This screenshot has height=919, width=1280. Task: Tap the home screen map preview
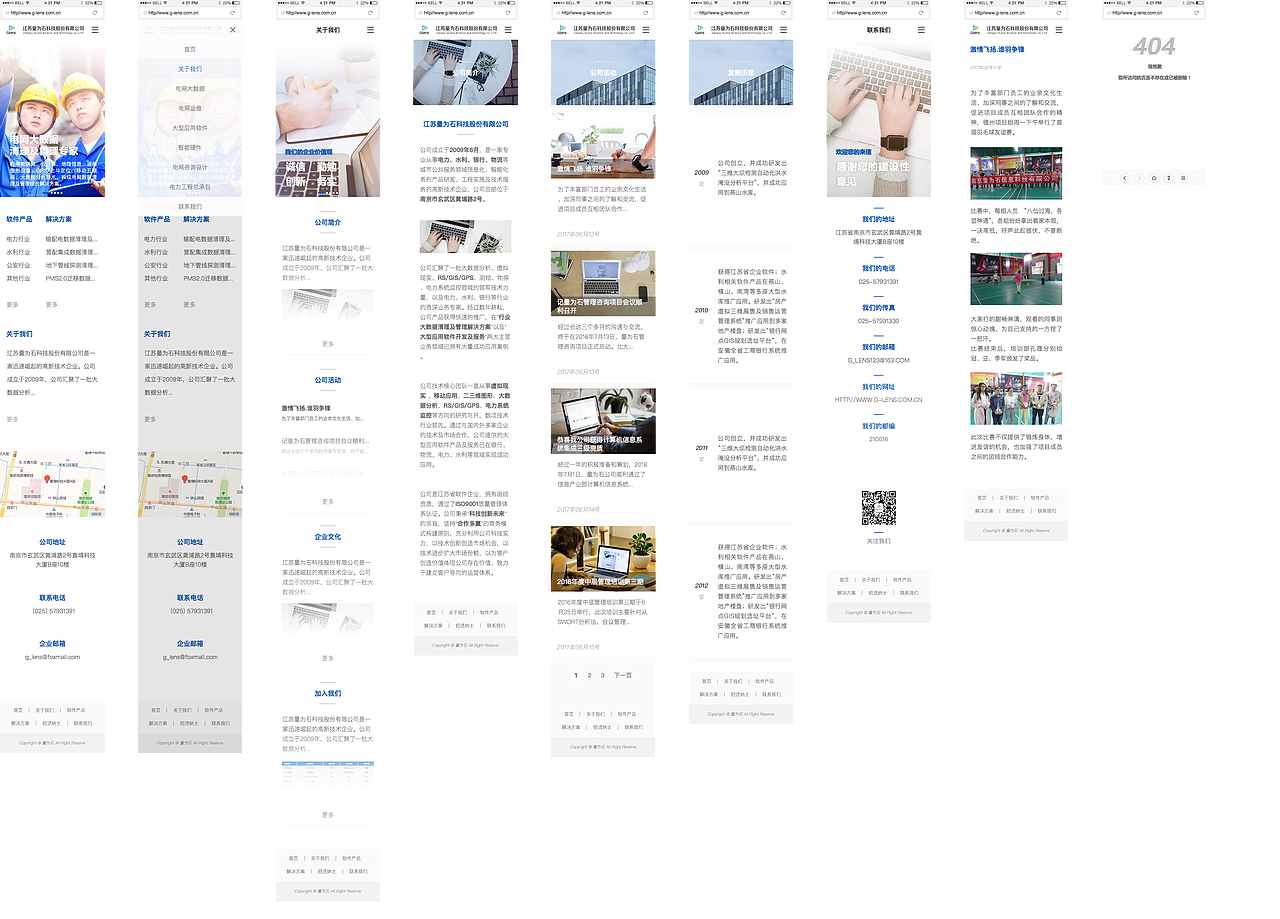[52, 484]
